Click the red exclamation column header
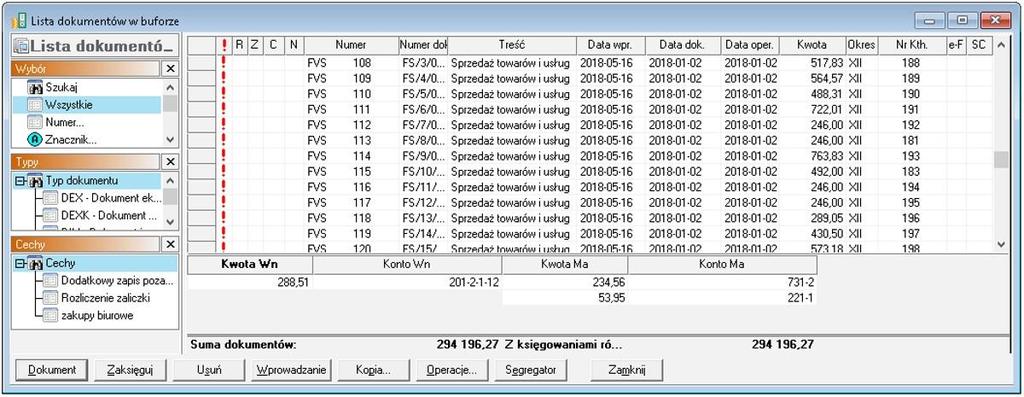 pos(224,45)
